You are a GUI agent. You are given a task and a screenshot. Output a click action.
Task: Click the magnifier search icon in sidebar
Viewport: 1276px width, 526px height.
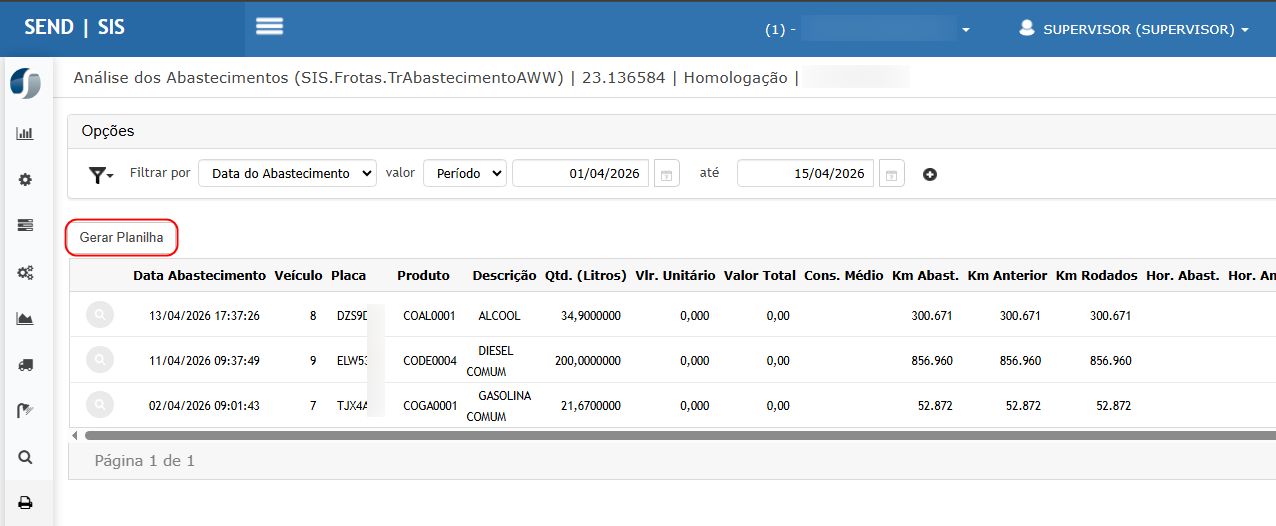(x=25, y=457)
